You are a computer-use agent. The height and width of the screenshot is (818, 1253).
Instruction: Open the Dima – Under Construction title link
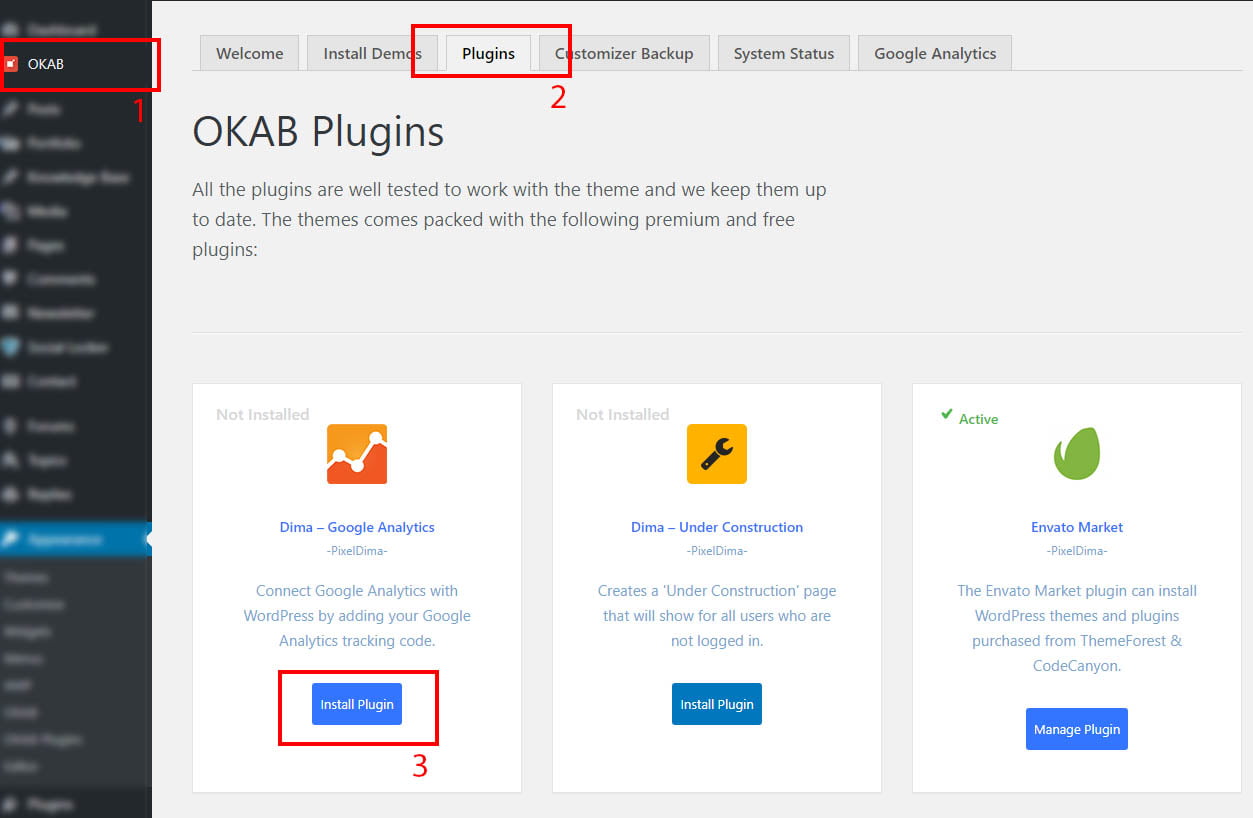[717, 527]
